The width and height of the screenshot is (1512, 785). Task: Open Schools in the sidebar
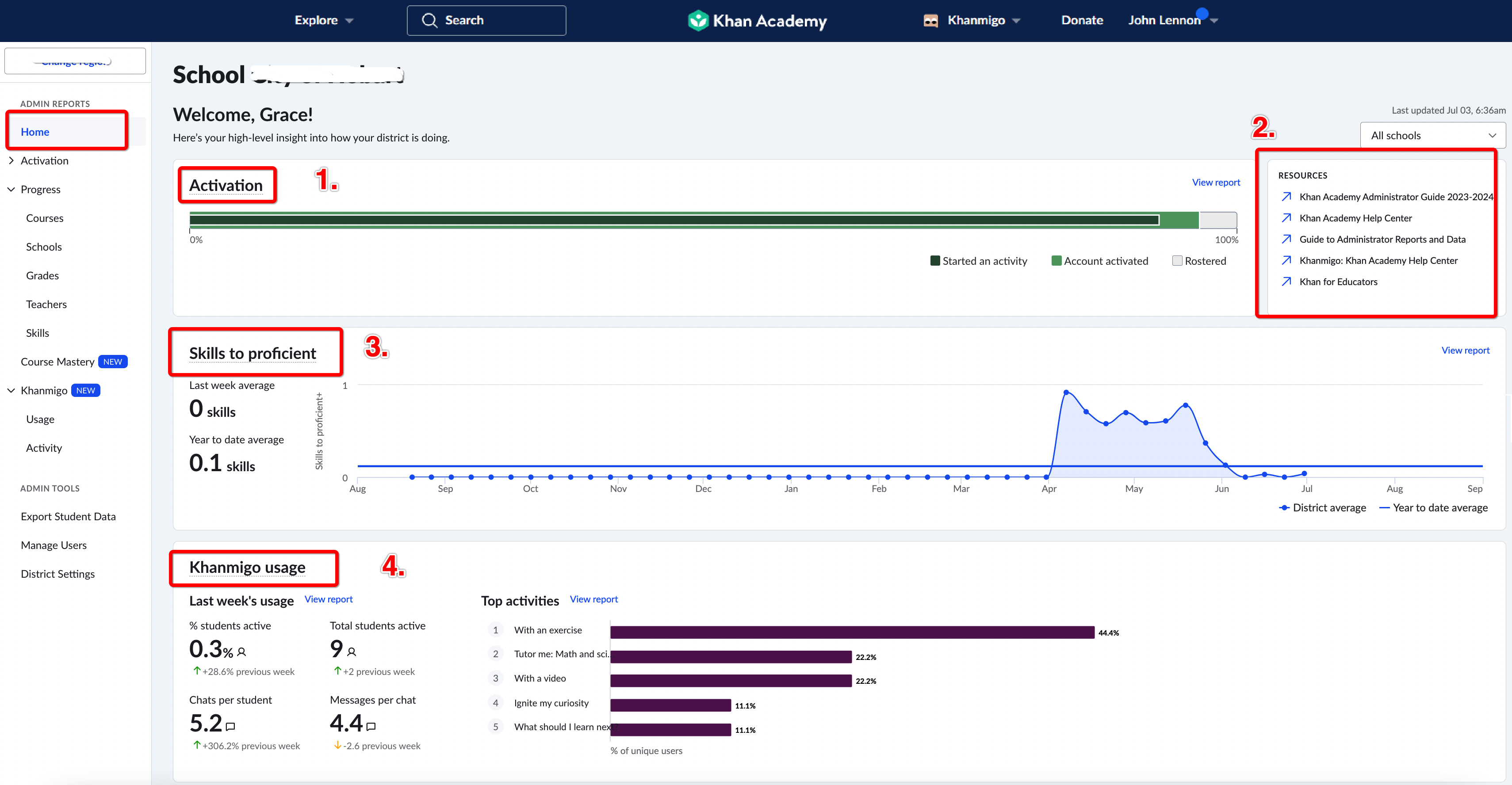click(x=43, y=246)
